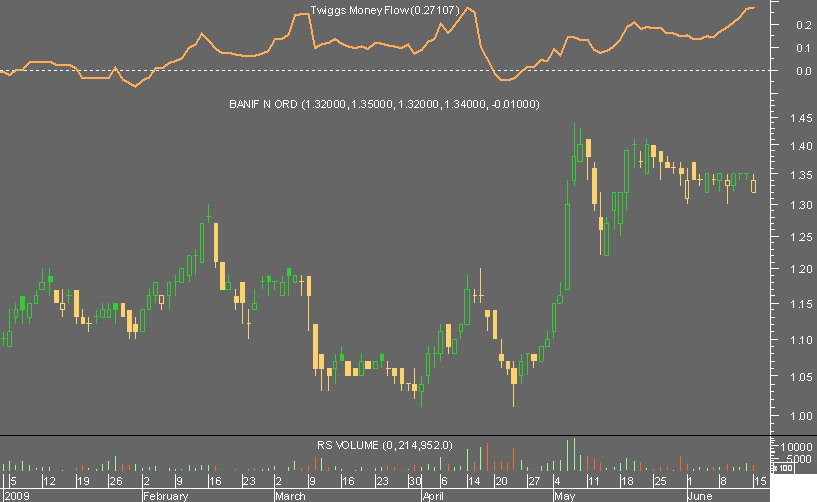
Task: Select the 1.00 price axis label
Action: tap(801, 416)
